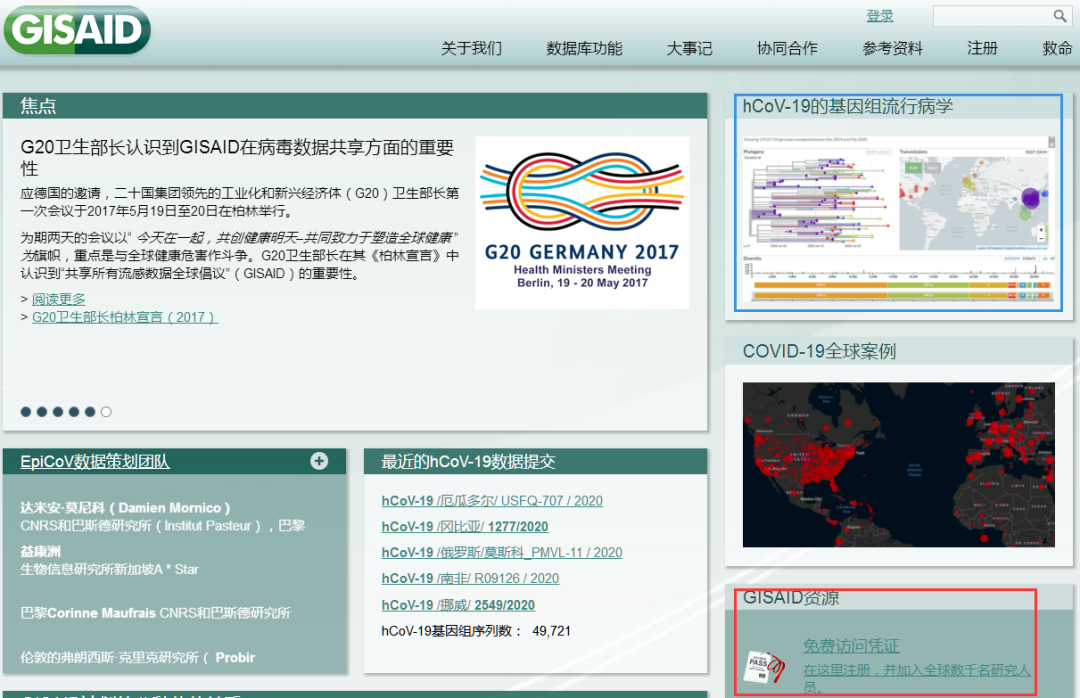The height and width of the screenshot is (698, 1080).
Task: Open the G20卫生部长柏林宣言 (2017) link
Action: click(125, 317)
